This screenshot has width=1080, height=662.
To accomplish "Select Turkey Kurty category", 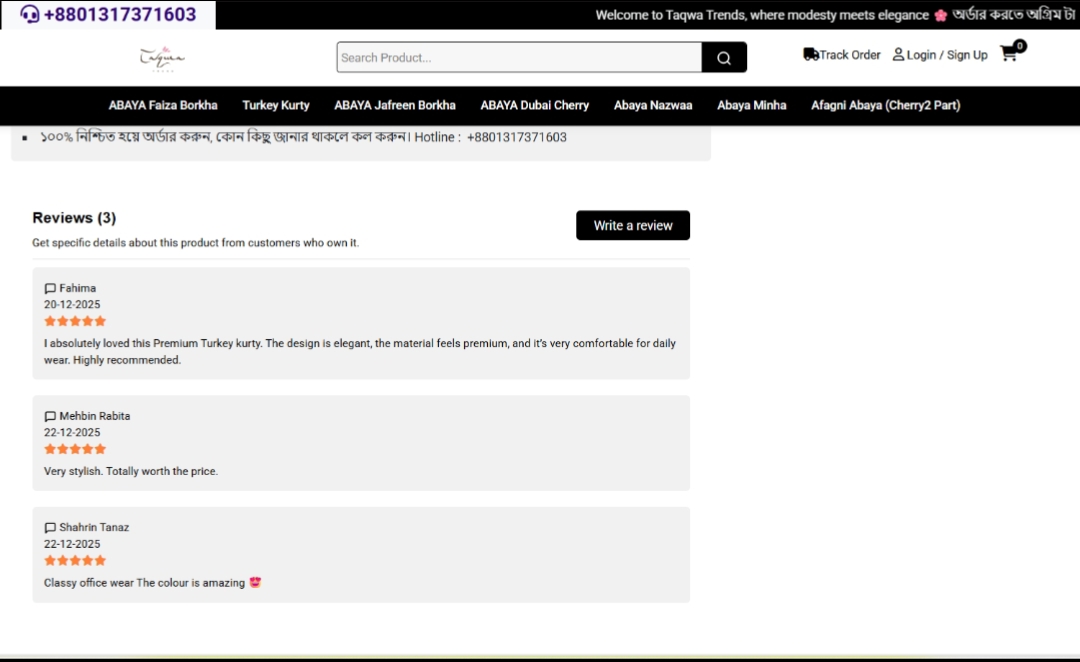I will pyautogui.click(x=276, y=105).
